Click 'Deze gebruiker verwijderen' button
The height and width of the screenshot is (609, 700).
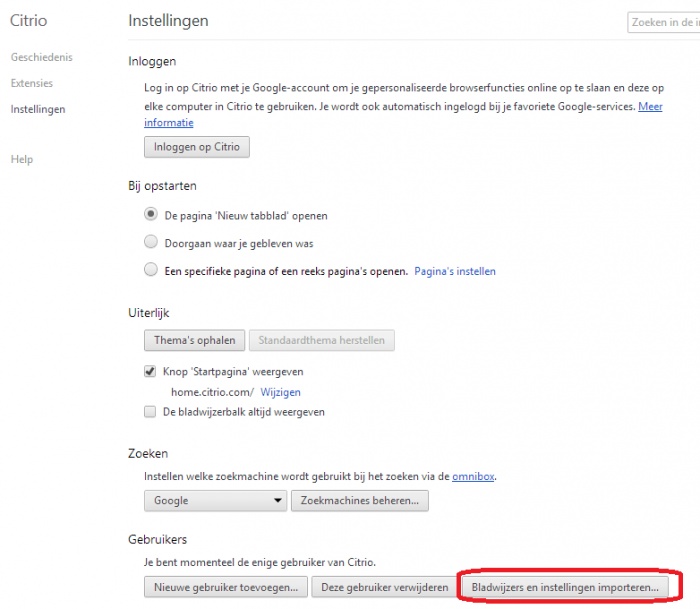pyautogui.click(x=385, y=587)
